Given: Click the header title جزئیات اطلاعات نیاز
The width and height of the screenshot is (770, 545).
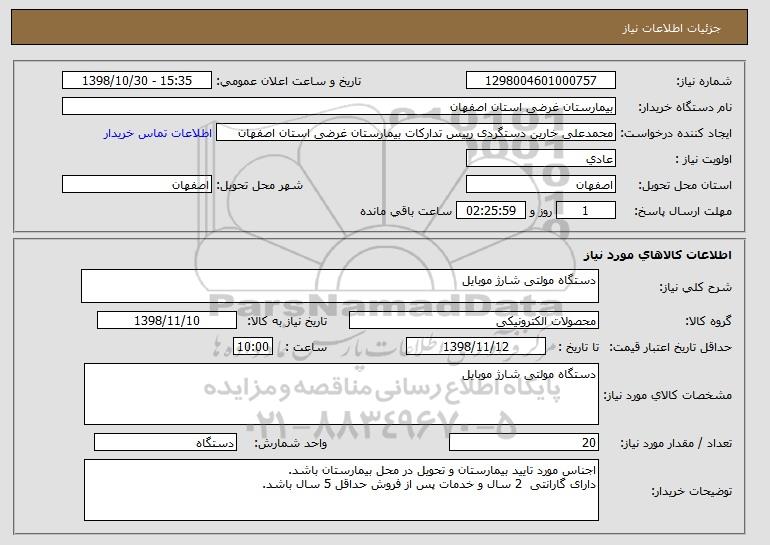Looking at the screenshot, I should point(671,28).
